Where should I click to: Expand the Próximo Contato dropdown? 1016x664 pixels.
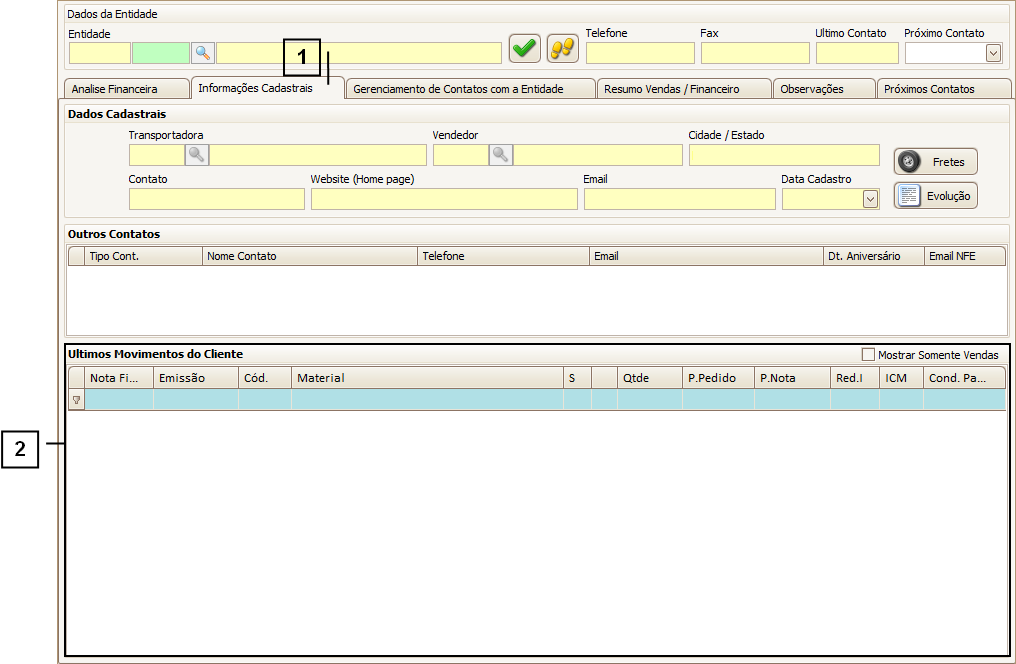point(993,53)
